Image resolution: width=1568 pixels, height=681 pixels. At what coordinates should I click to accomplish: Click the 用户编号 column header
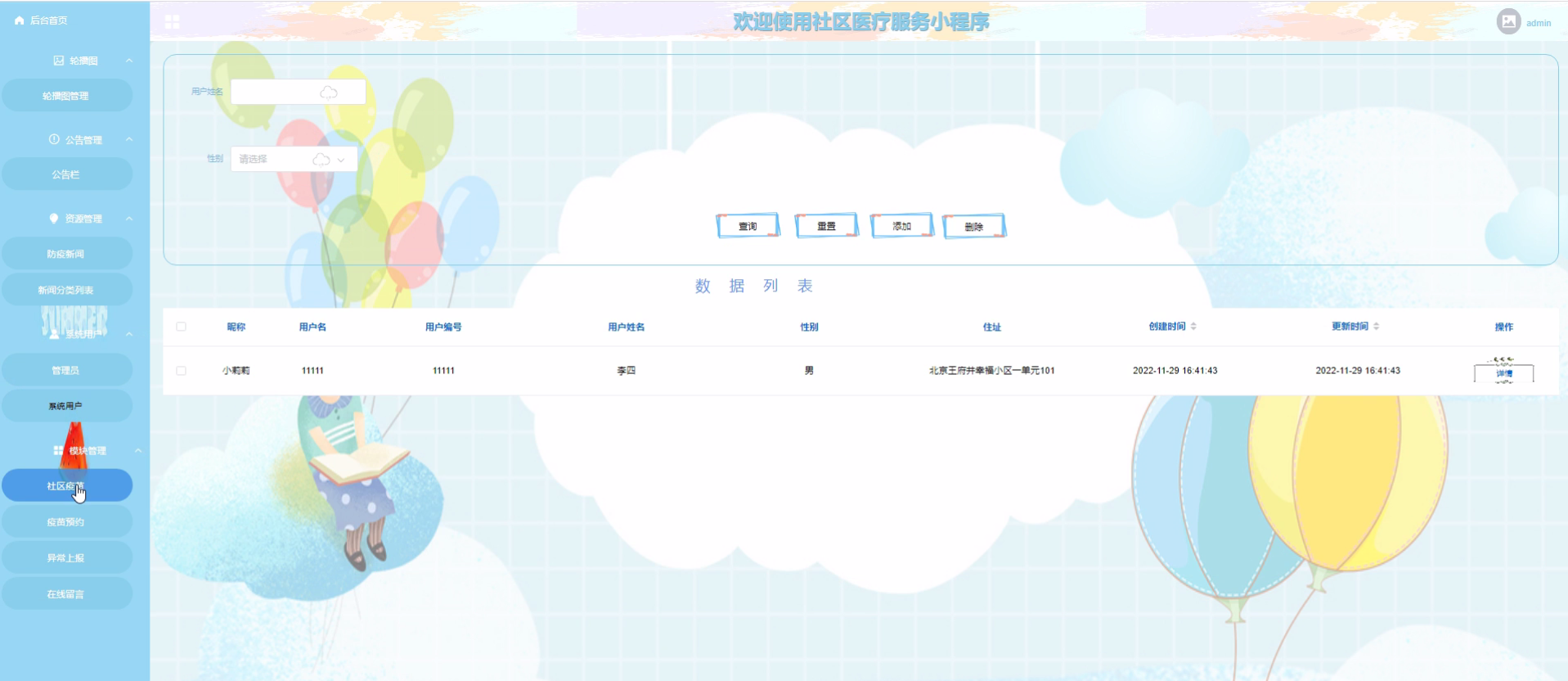pos(443,327)
